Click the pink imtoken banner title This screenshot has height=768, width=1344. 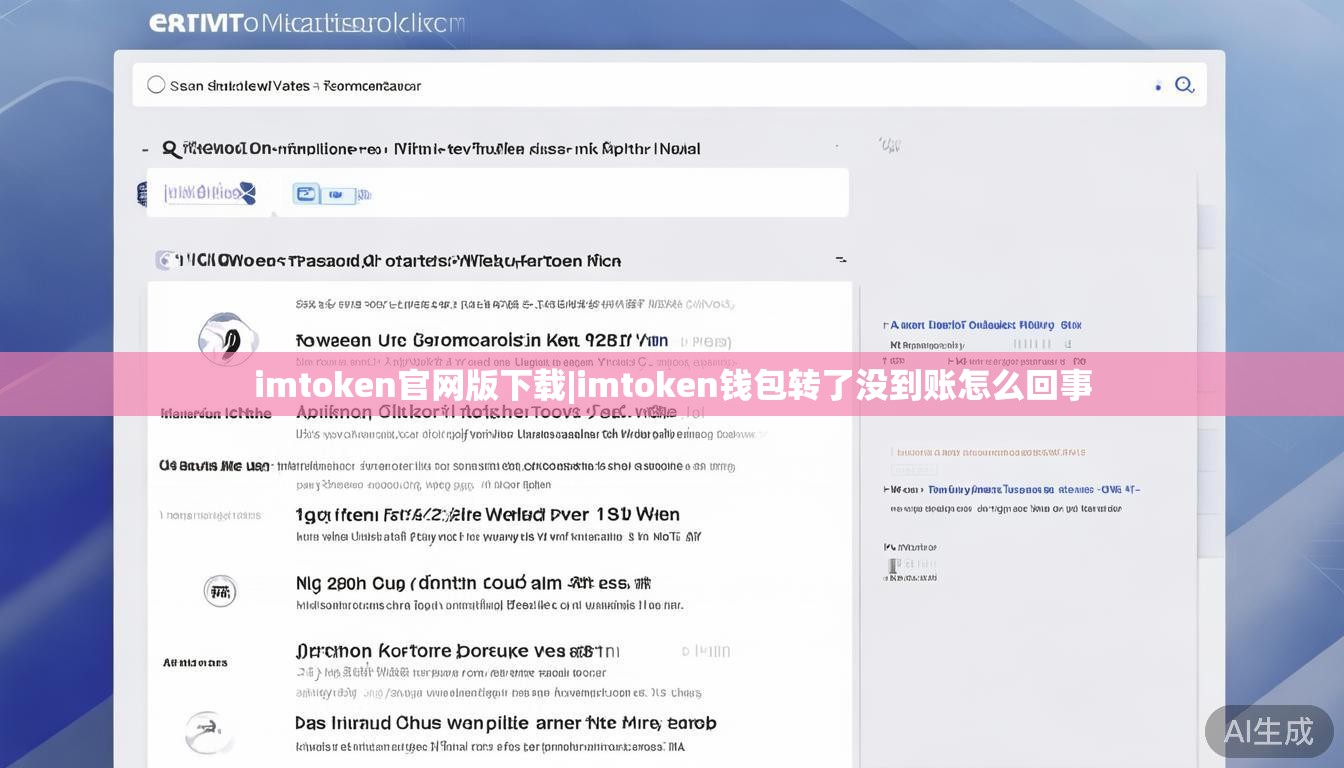672,385
